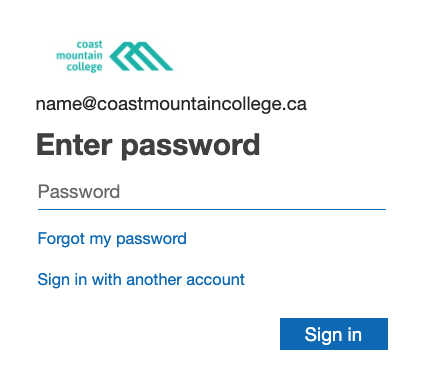Focus the field showing the Password placeholder
This screenshot has height=391, width=429.
coord(212,192)
